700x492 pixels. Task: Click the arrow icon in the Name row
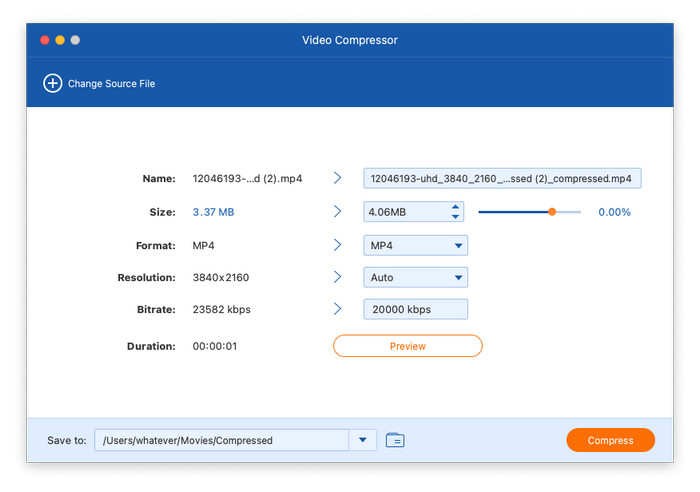[338, 178]
